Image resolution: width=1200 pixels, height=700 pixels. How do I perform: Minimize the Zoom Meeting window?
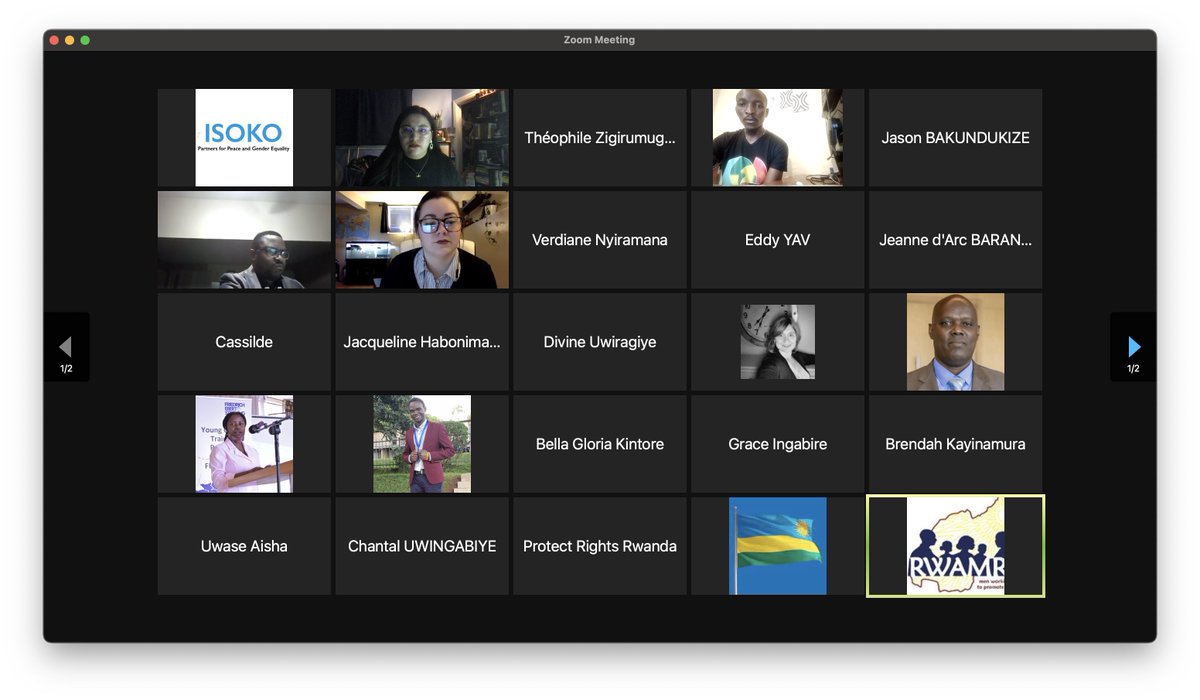[x=69, y=40]
